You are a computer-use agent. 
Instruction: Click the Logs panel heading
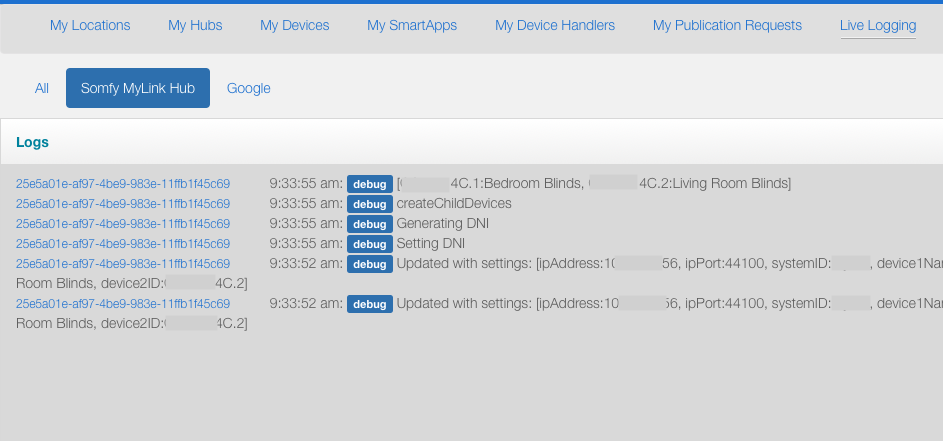tap(33, 142)
